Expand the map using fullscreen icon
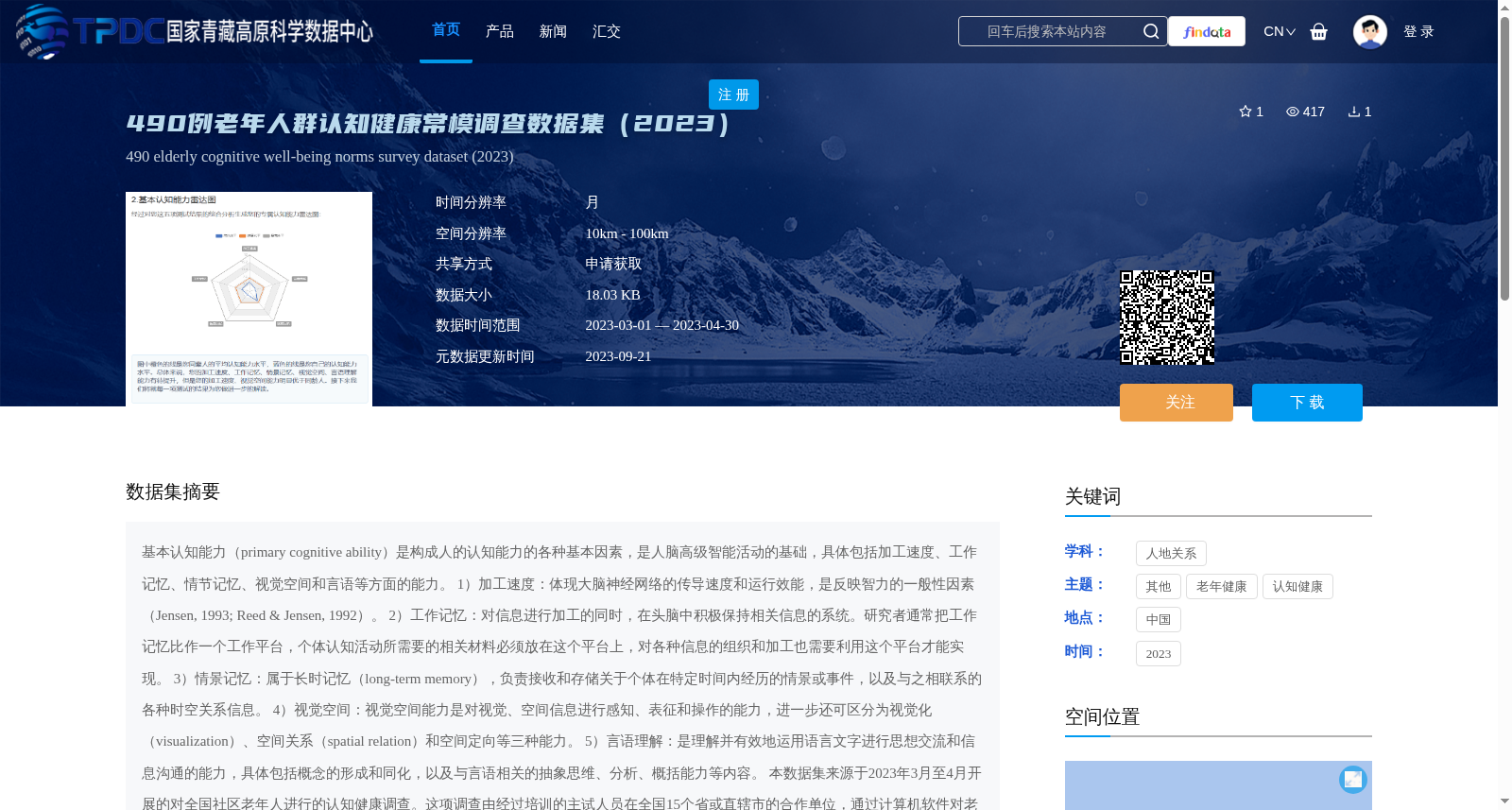This screenshot has width=1512, height=810. (1353, 779)
